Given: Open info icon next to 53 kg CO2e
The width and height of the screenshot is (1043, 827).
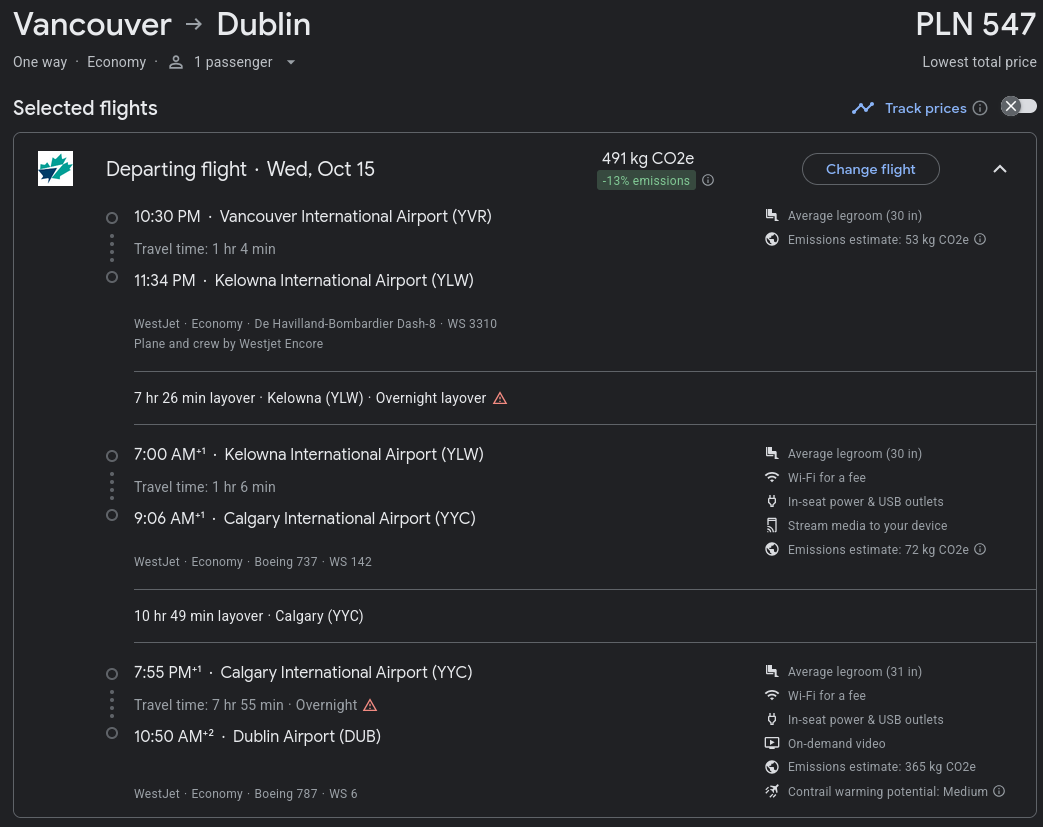Looking at the screenshot, I should [980, 240].
